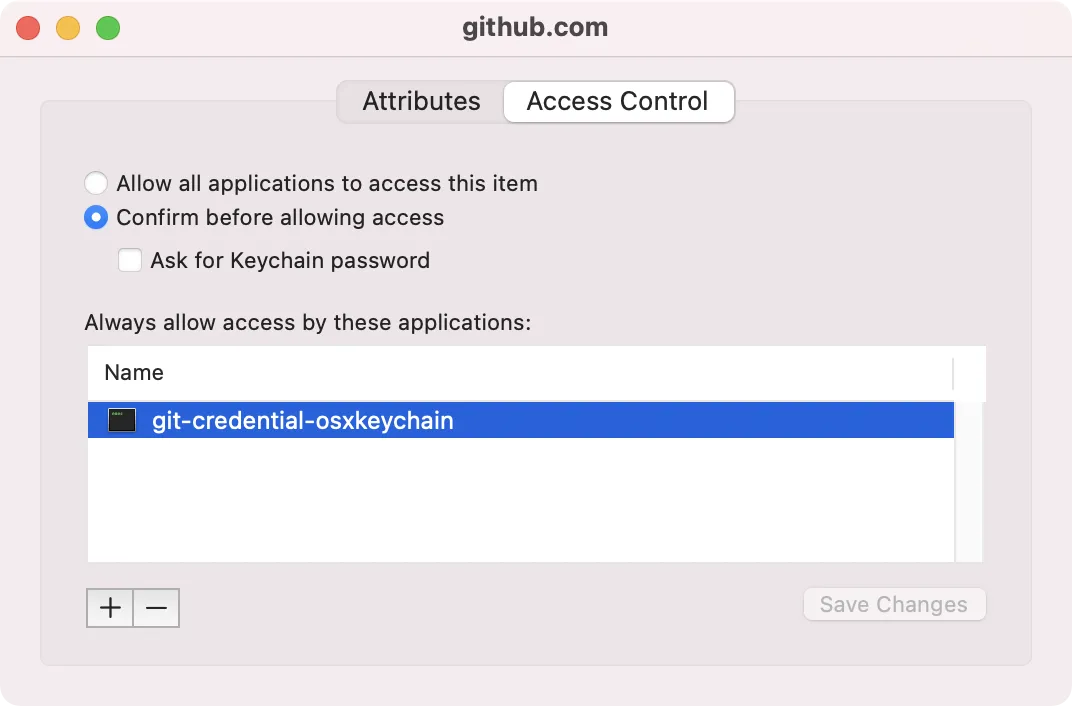Zoom the window with the green button

click(x=108, y=28)
